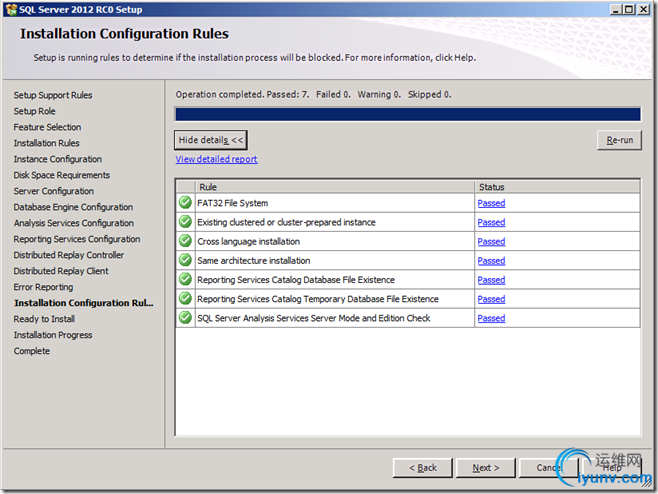Image resolution: width=658 pixels, height=494 pixels.
Task: Click Operation completed summary text
Action: coord(313,94)
